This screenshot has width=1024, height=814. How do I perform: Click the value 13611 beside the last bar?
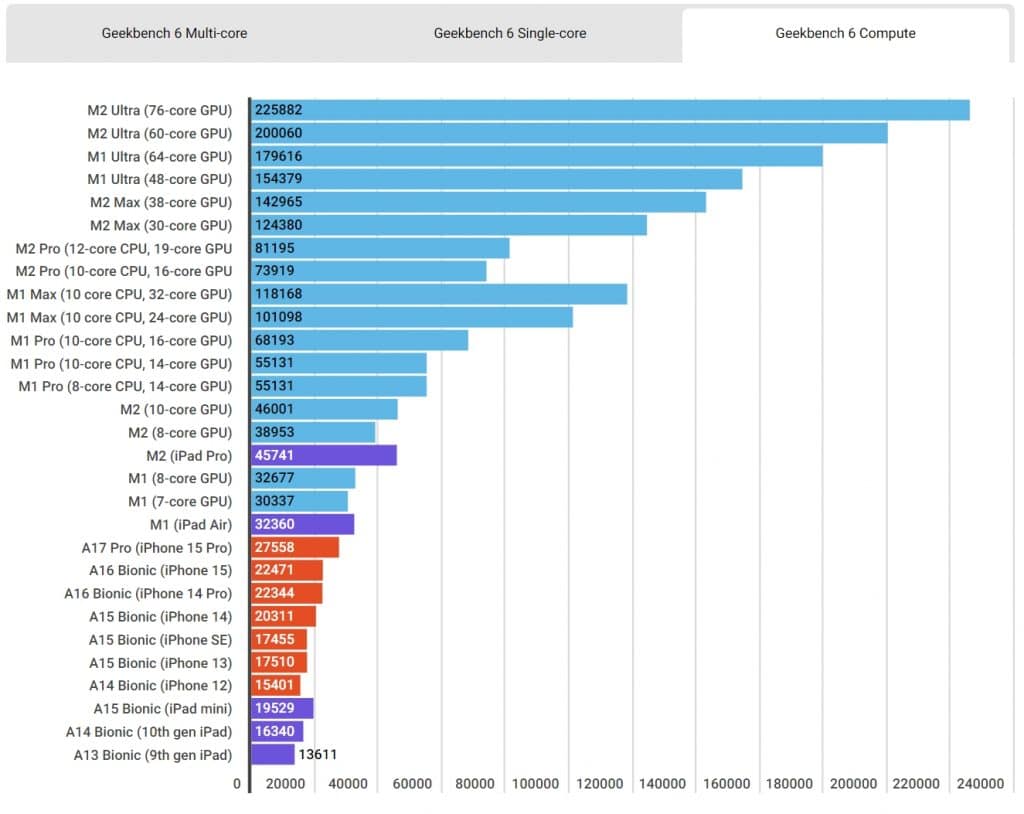pyautogui.click(x=317, y=755)
